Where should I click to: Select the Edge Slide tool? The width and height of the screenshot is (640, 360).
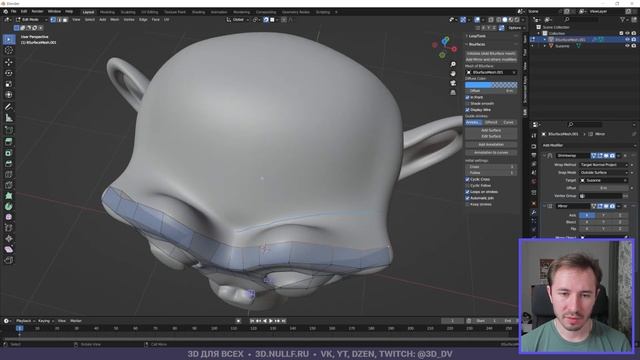(x=9, y=228)
